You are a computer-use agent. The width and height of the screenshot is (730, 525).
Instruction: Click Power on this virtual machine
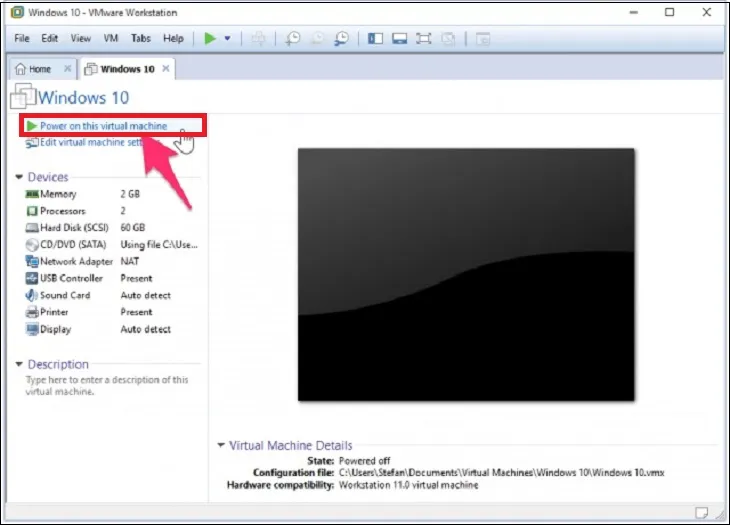[x=103, y=126]
